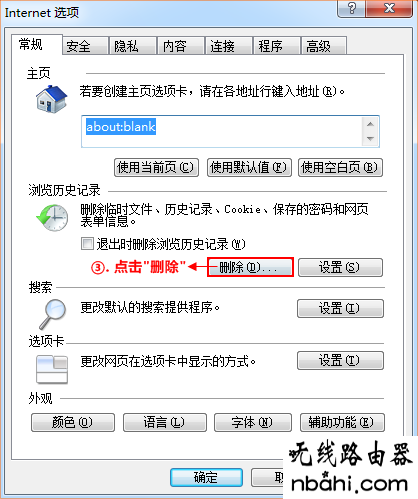Viewport: 418px width, 499px height.
Task: Click the 字体(N) button
Action: click(253, 423)
